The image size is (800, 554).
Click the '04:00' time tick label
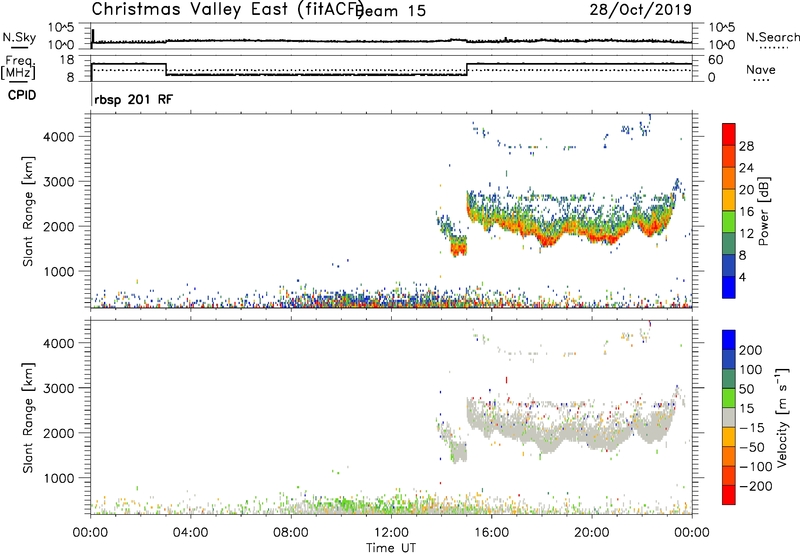tap(190, 533)
